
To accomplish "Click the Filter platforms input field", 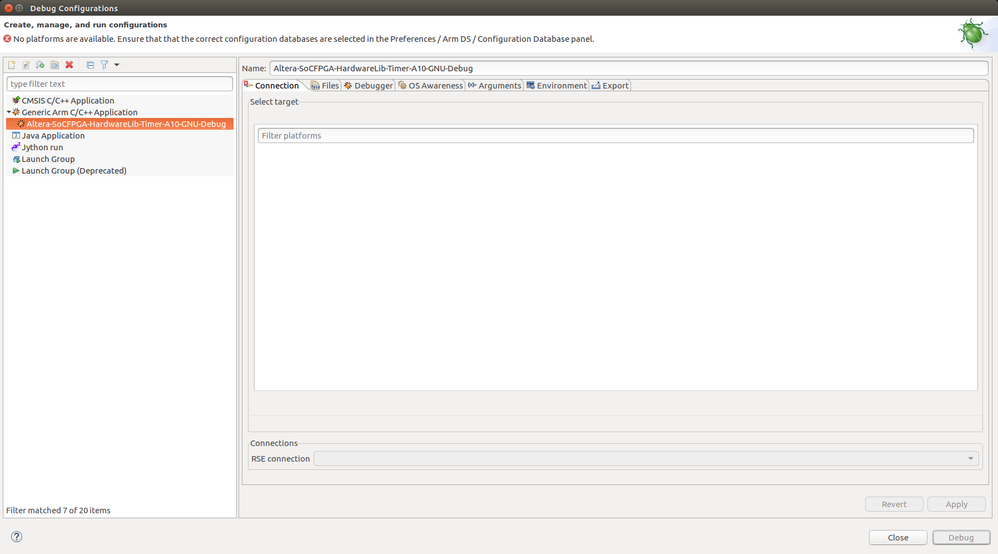I will point(615,136).
